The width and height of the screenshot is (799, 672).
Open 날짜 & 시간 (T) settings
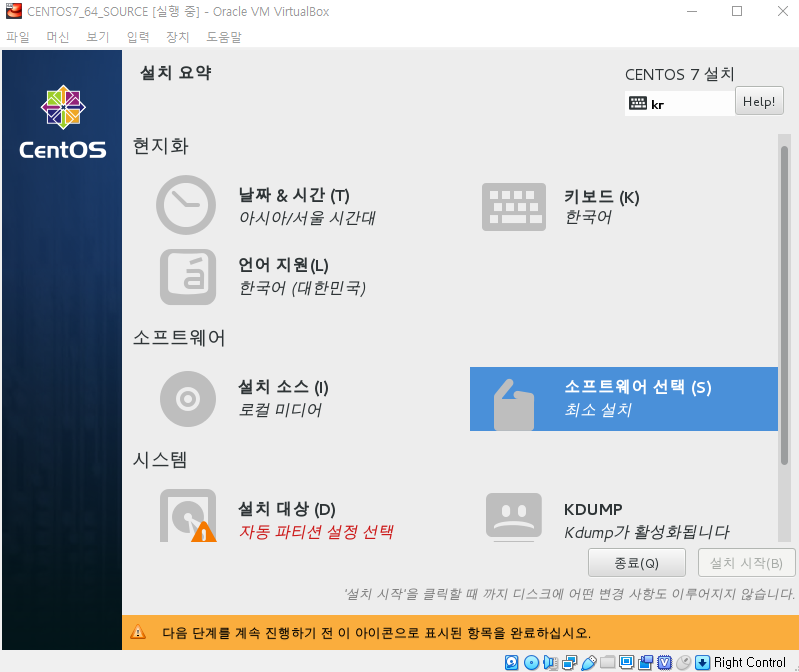(294, 195)
